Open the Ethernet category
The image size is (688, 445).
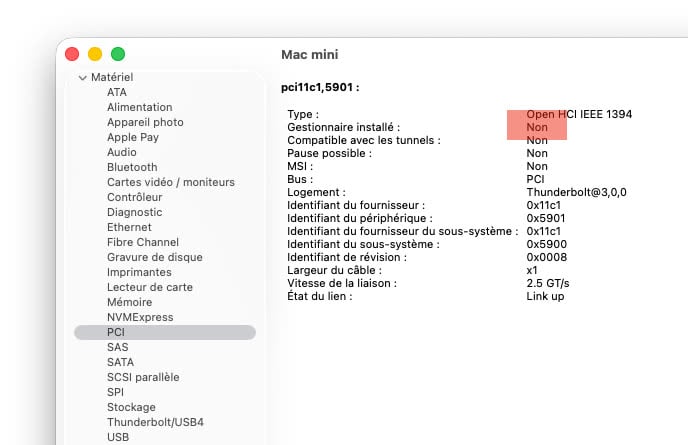(x=129, y=227)
